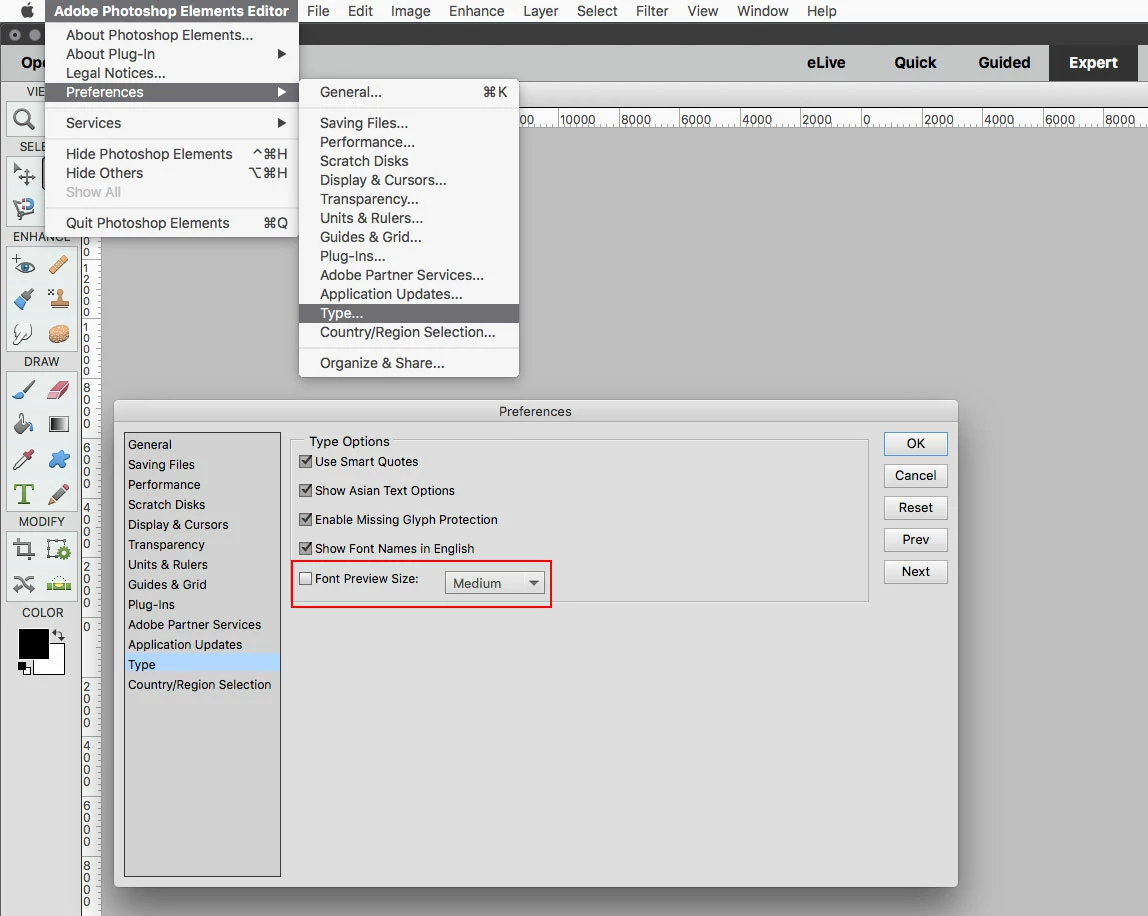Open the Enhance menu
1148x916 pixels.
pyautogui.click(x=477, y=11)
